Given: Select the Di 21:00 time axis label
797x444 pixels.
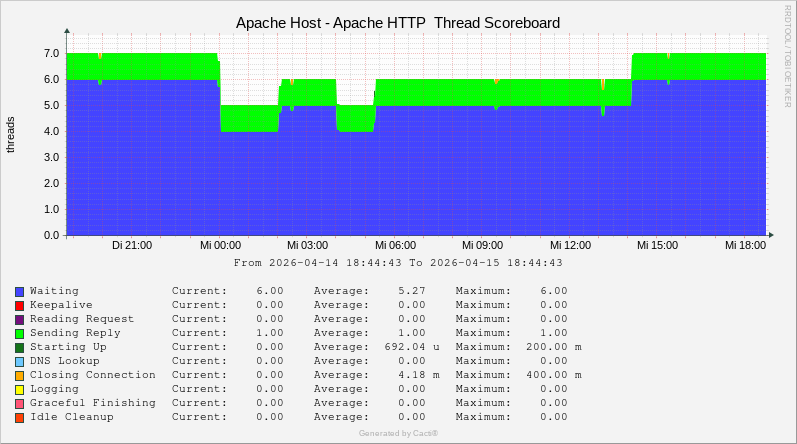Looking at the screenshot, I should click(132, 244).
